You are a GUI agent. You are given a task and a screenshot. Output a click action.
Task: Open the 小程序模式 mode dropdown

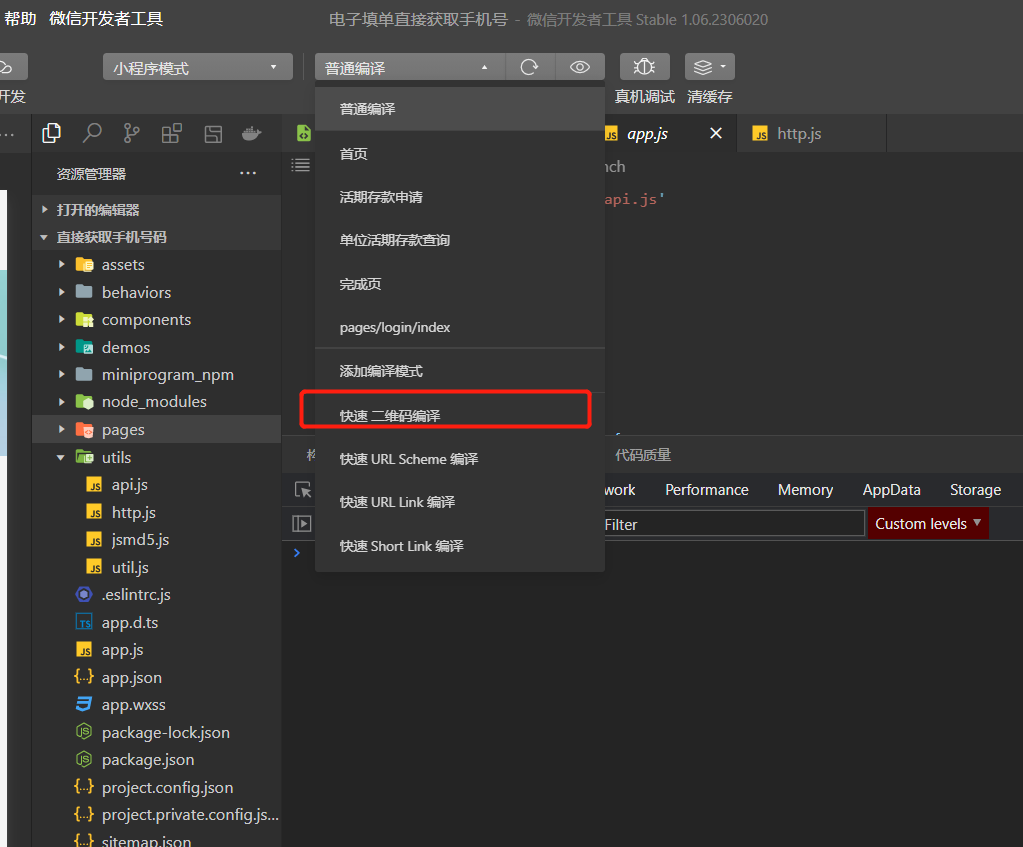(198, 67)
